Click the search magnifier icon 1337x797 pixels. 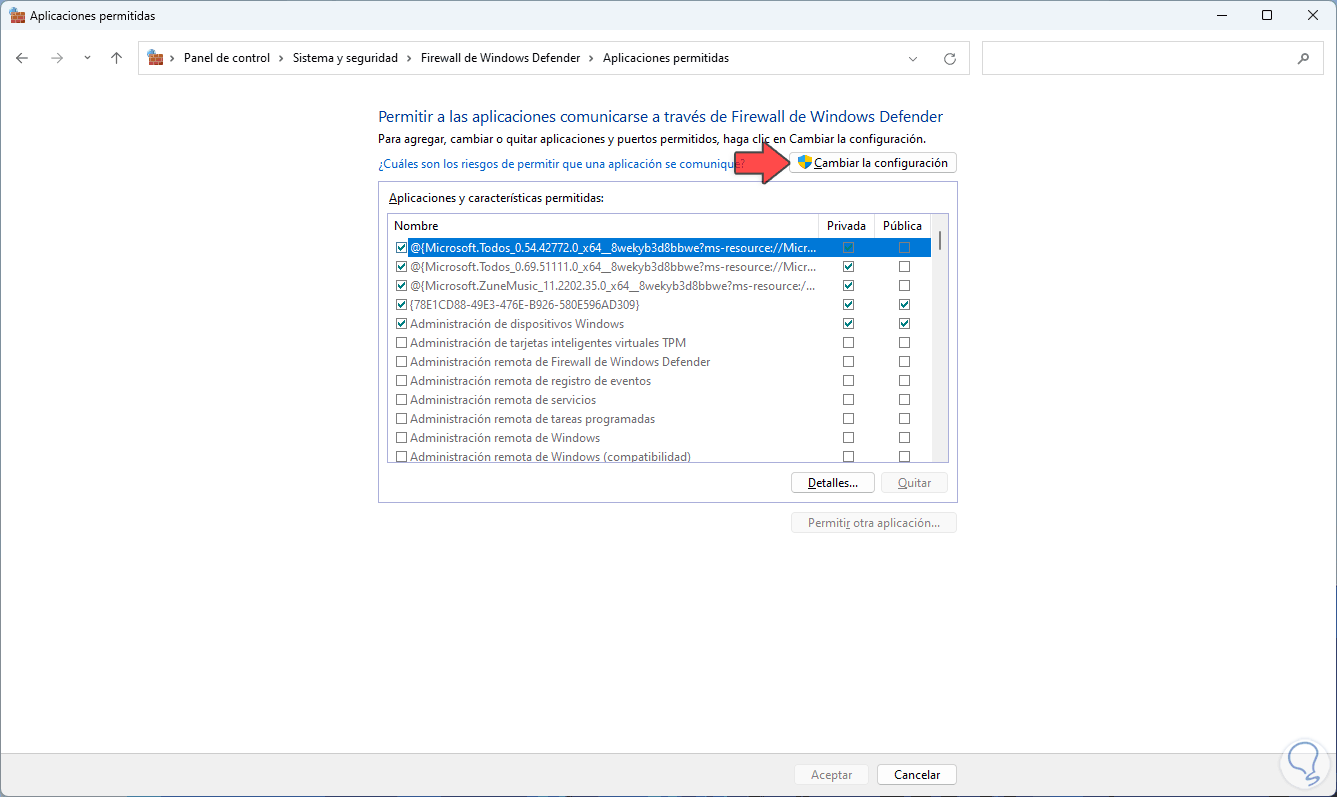[1303, 58]
